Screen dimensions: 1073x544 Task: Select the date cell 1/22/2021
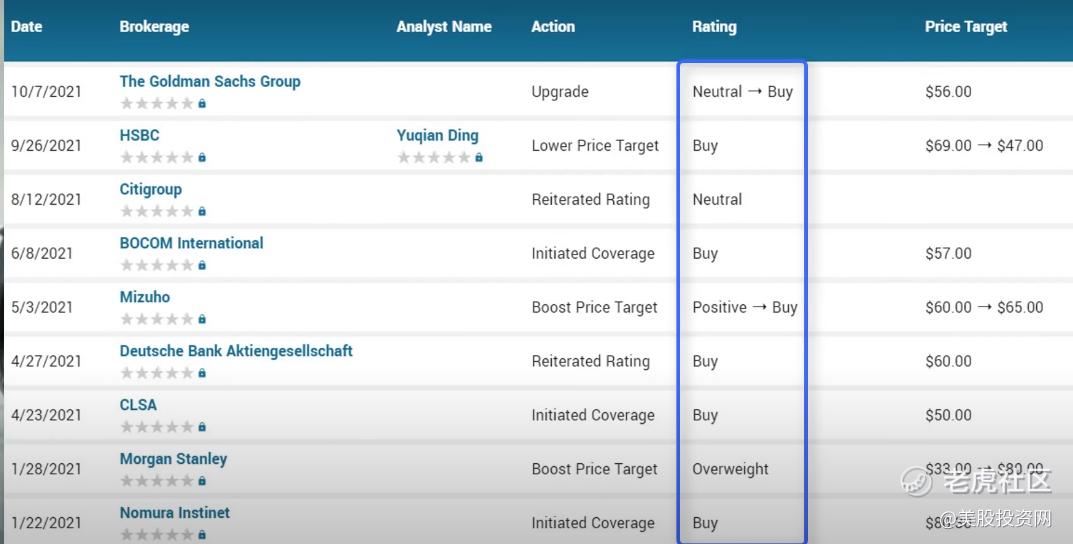pyautogui.click(x=46, y=523)
